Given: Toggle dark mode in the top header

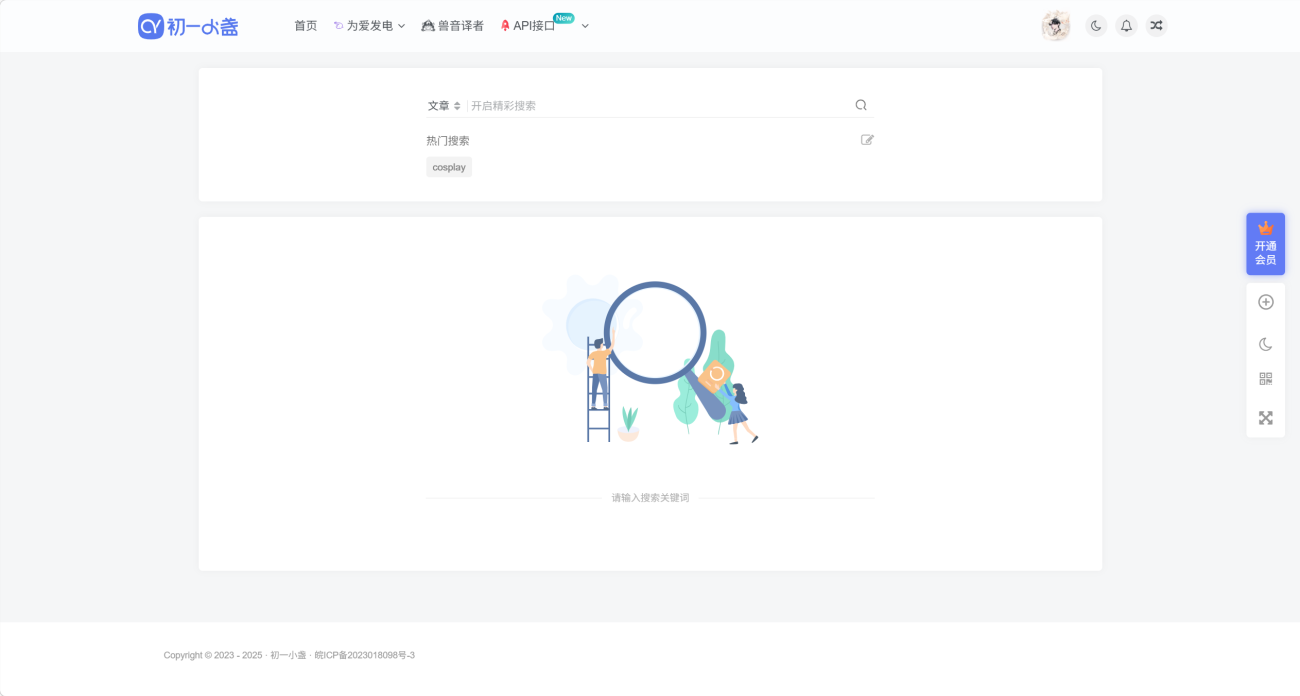Looking at the screenshot, I should [1096, 26].
